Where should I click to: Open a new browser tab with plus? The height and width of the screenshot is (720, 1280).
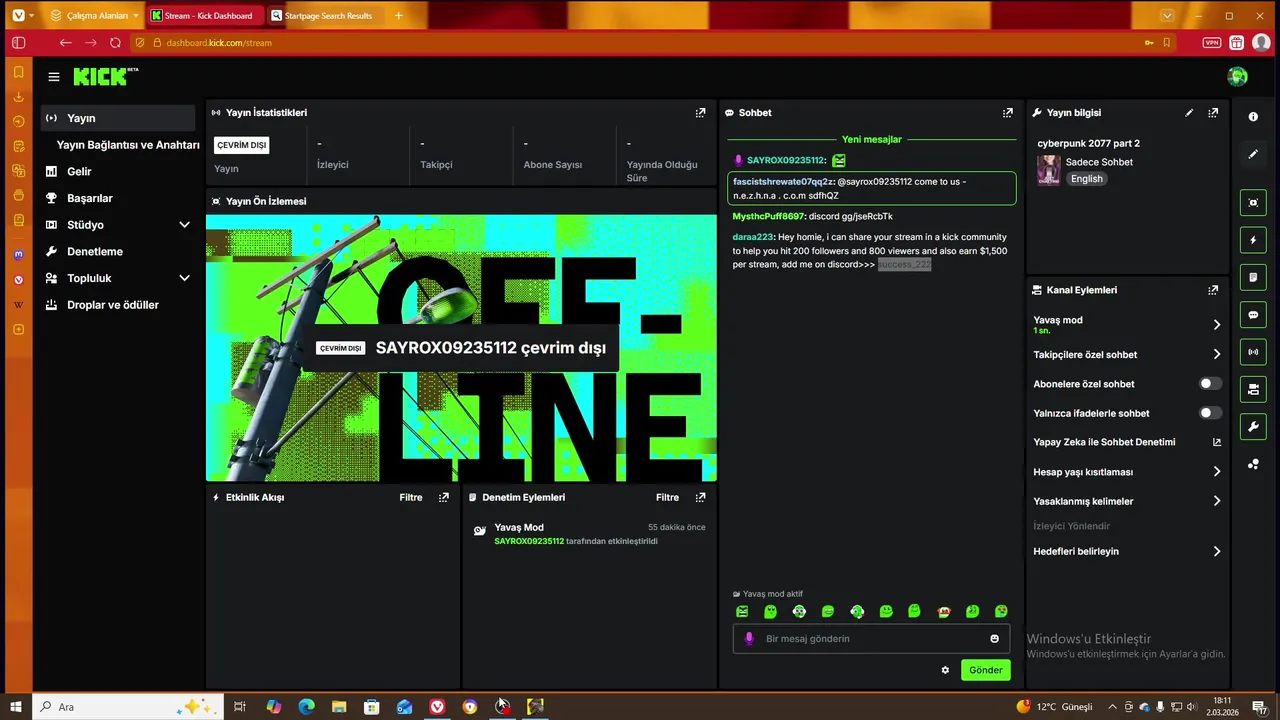pos(398,16)
